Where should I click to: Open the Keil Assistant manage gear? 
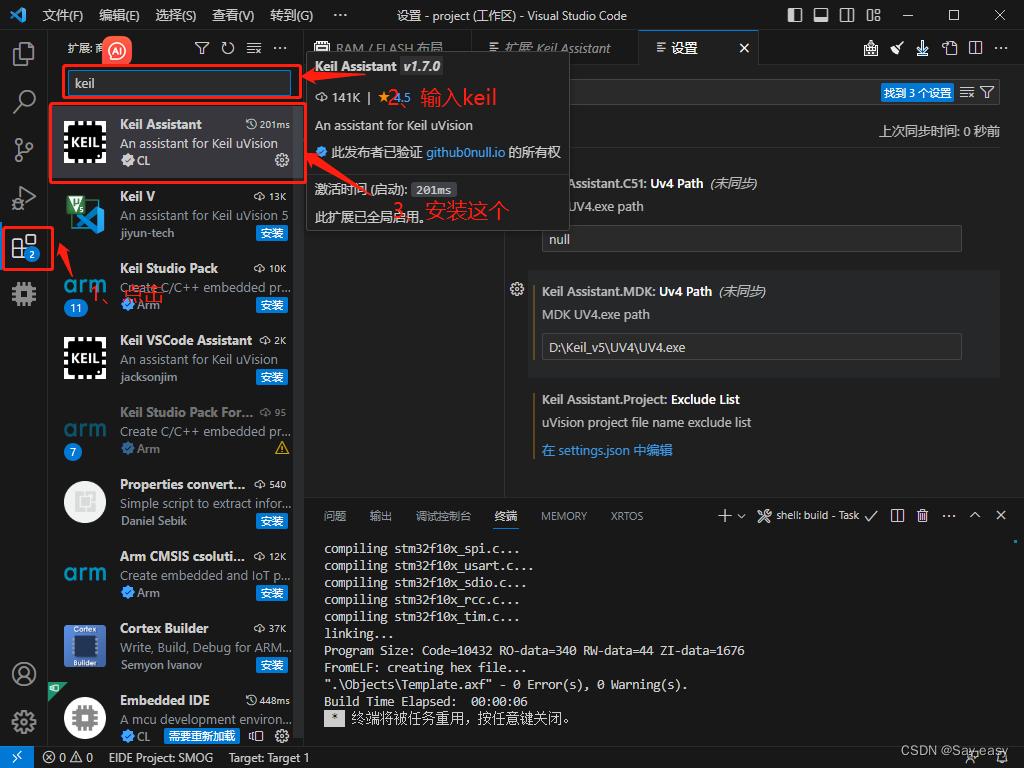(x=282, y=160)
